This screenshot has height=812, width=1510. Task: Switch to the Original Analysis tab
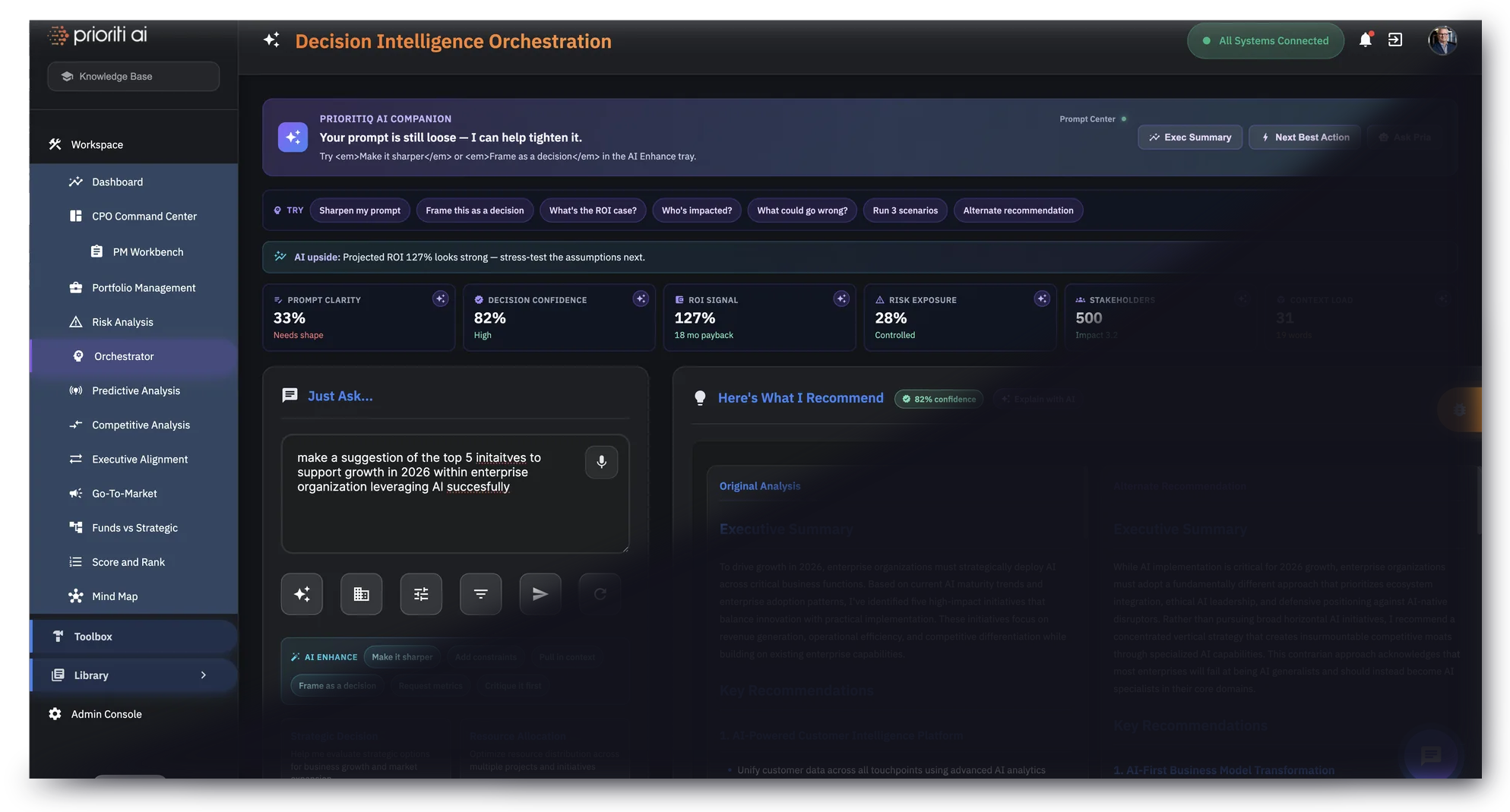pos(759,486)
